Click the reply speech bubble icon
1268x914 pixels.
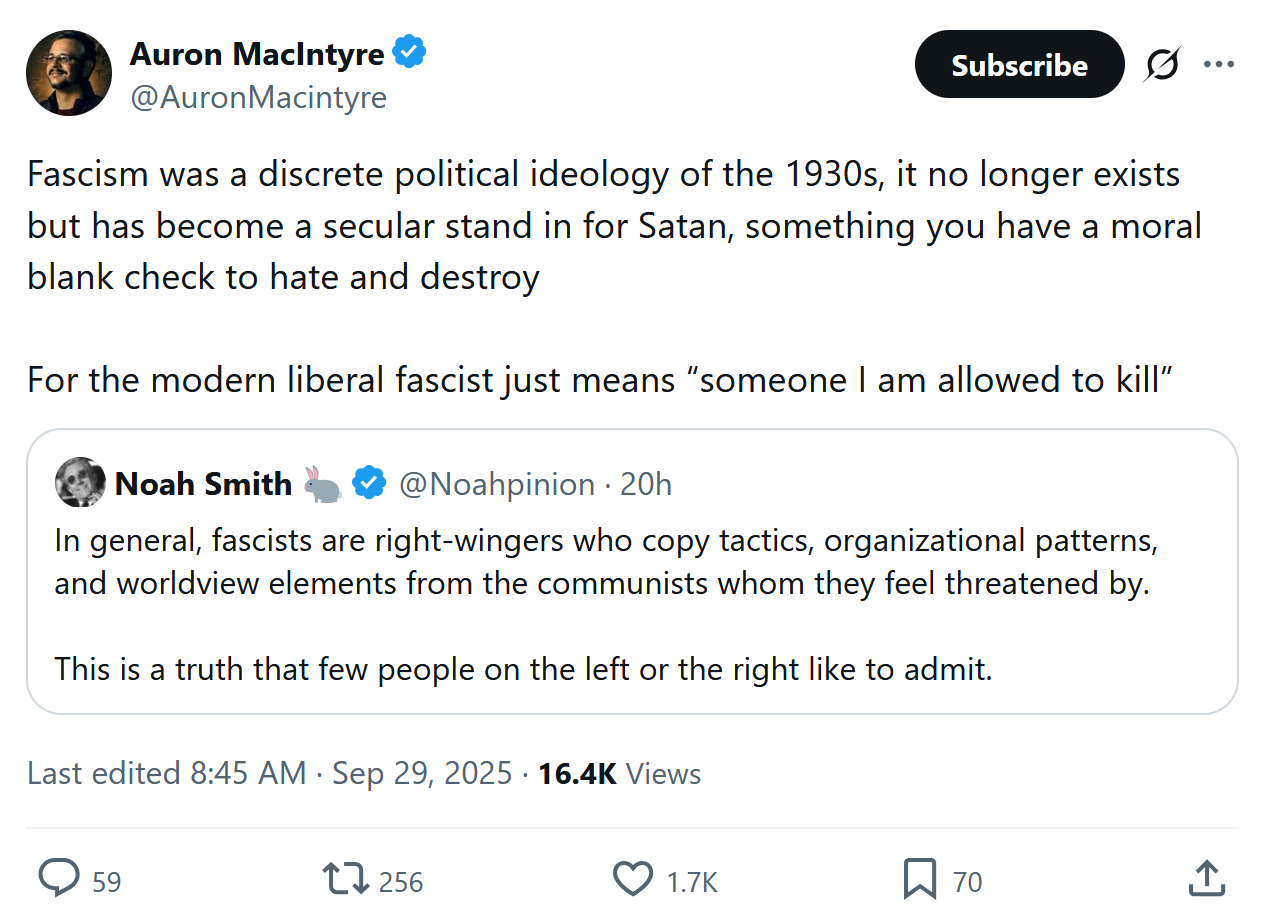click(59, 879)
